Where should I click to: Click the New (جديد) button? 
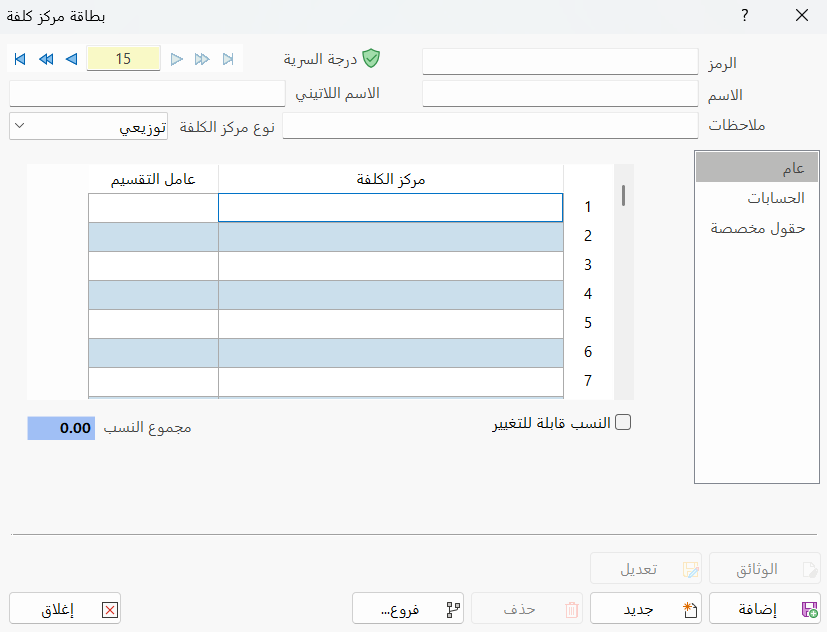[x=646, y=608]
